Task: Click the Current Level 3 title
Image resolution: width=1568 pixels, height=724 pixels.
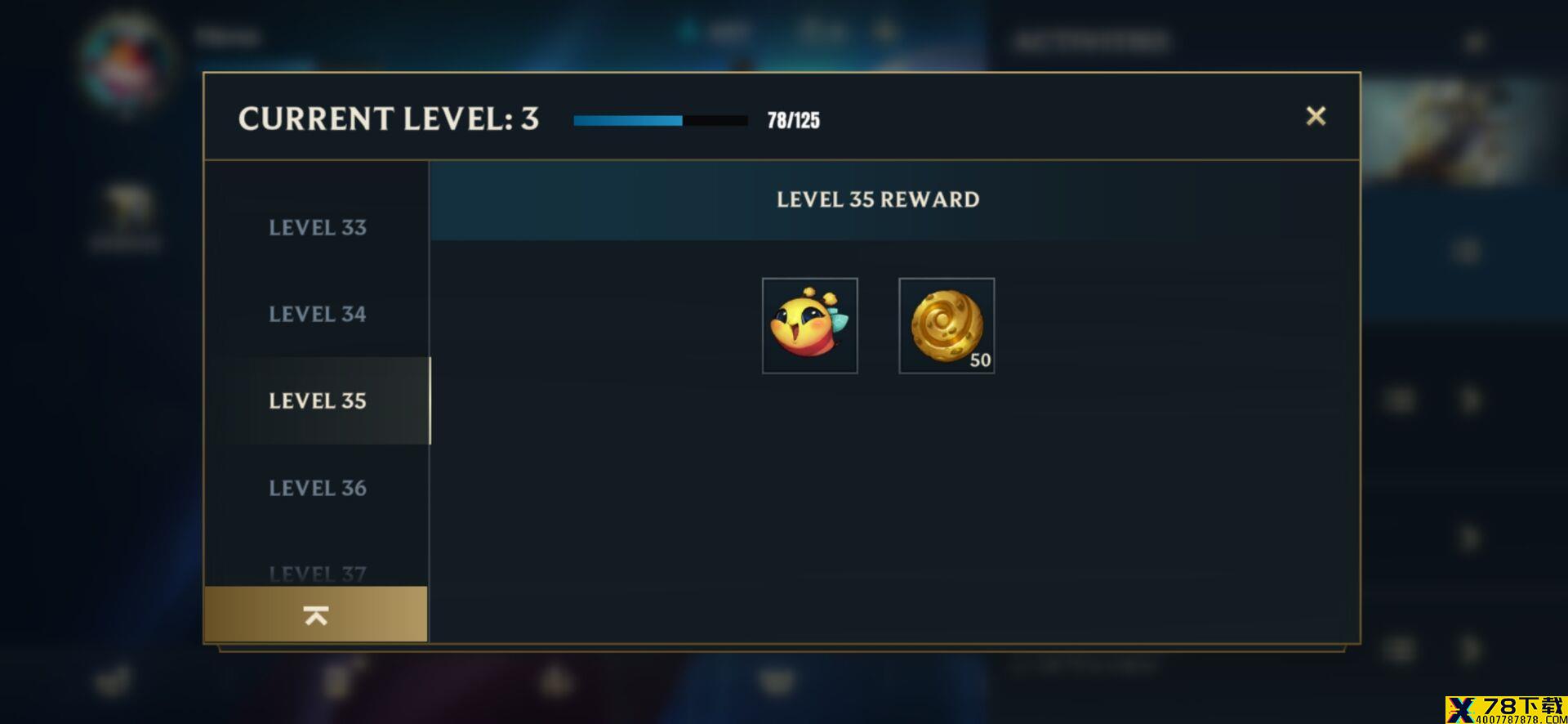Action: pyautogui.click(x=389, y=118)
